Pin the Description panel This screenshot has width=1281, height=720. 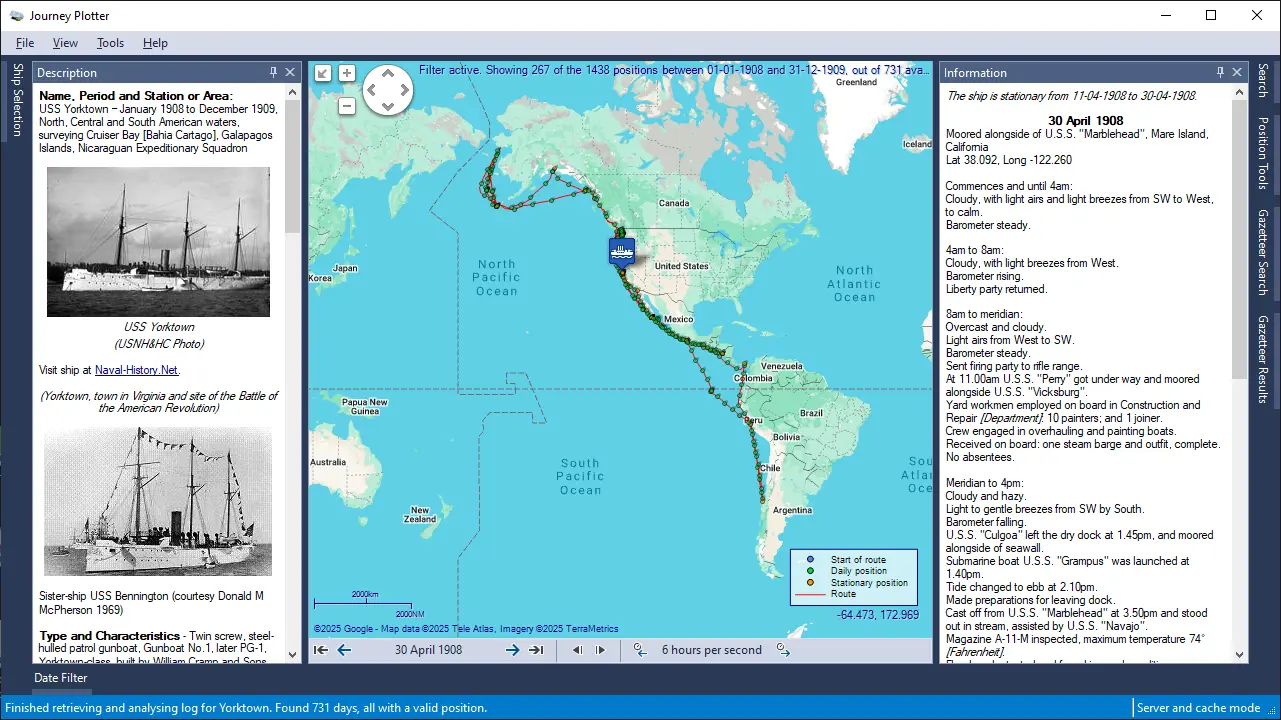point(274,72)
